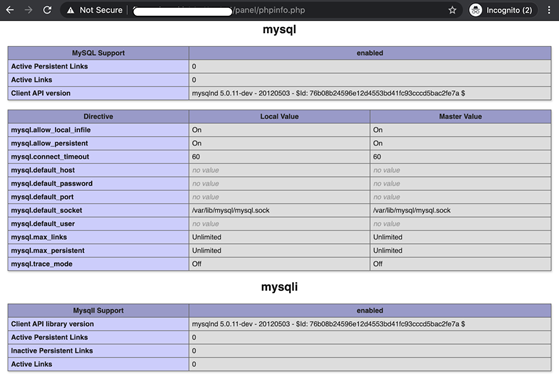The width and height of the screenshot is (559, 377).
Task: Click mysql.default_port directive
Action: coord(42,197)
